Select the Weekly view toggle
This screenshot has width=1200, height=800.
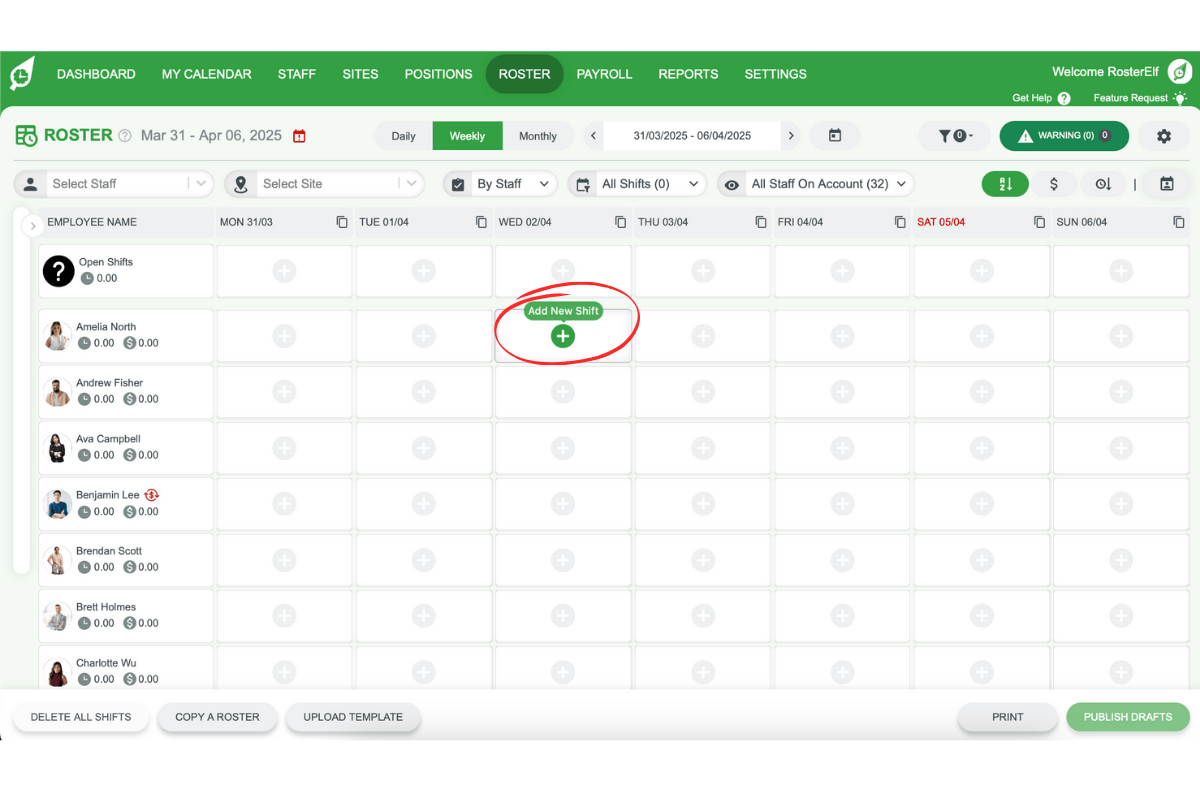coord(467,136)
